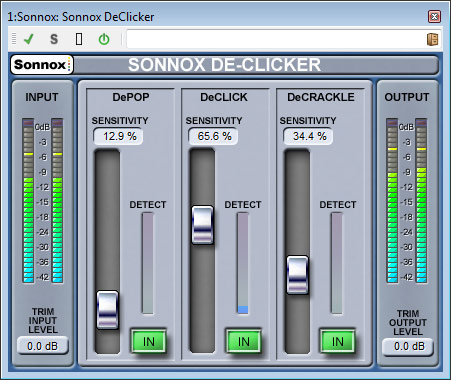This screenshot has width=451, height=380.
Task: Open the preset browser book icon
Action: tap(432, 39)
